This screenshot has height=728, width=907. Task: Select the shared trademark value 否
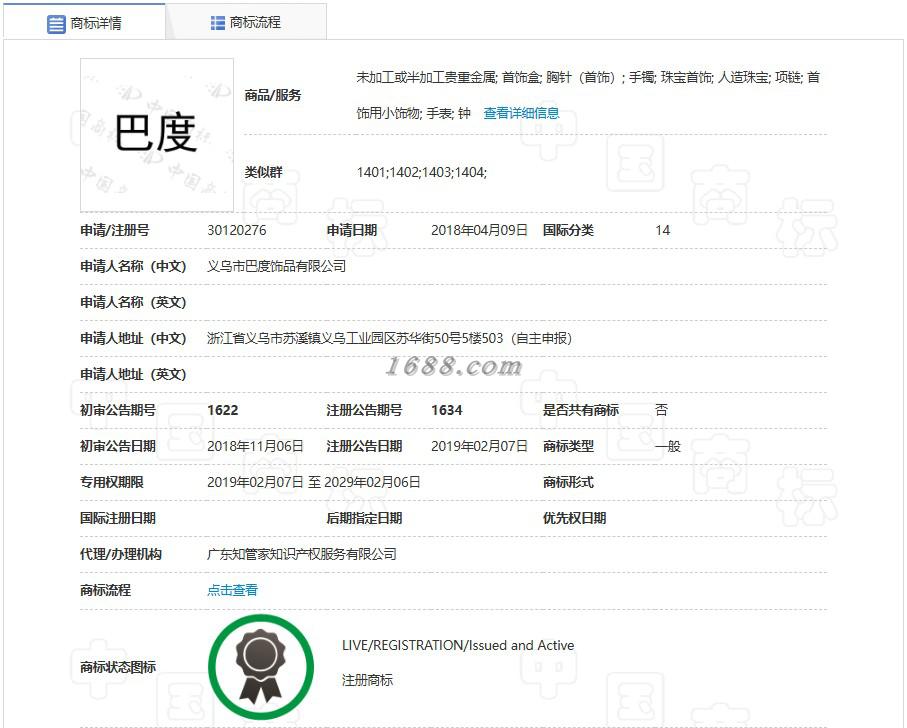661,410
